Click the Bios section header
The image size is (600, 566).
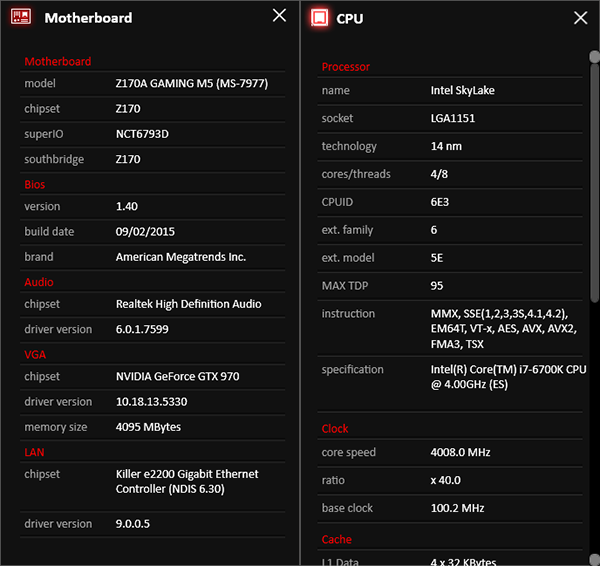35,184
